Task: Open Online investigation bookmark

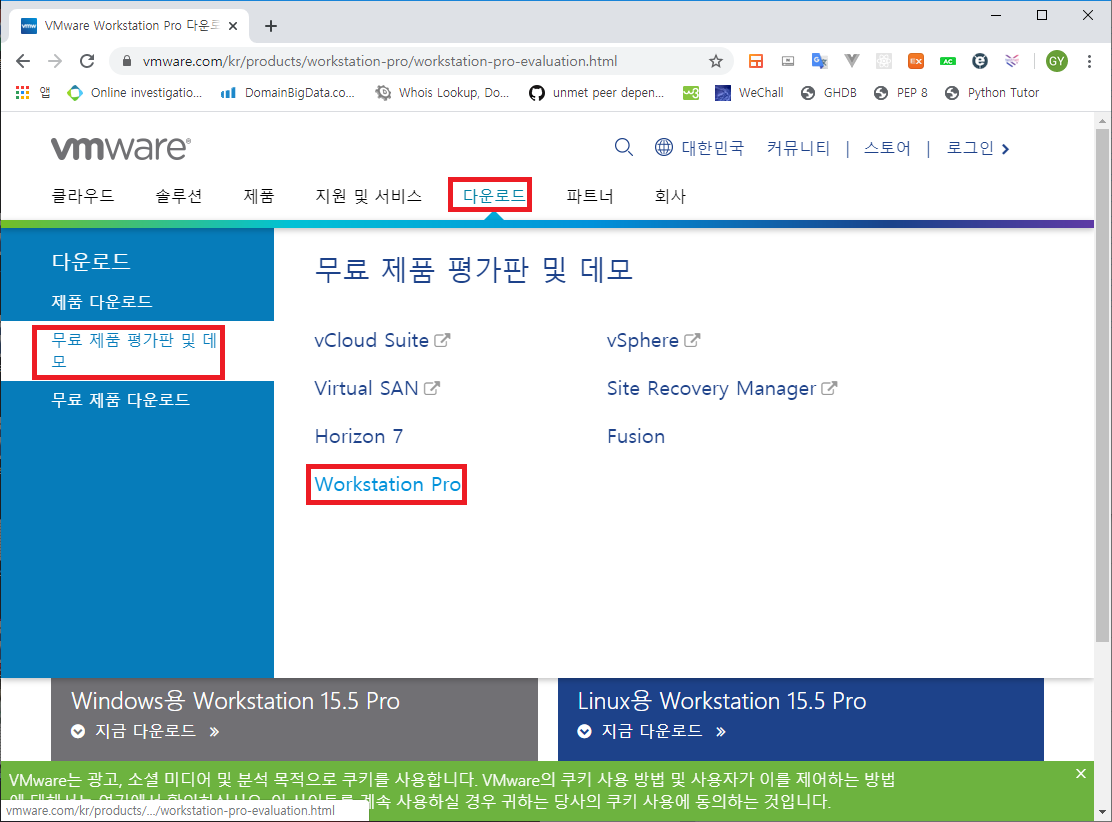Action: tap(135, 92)
